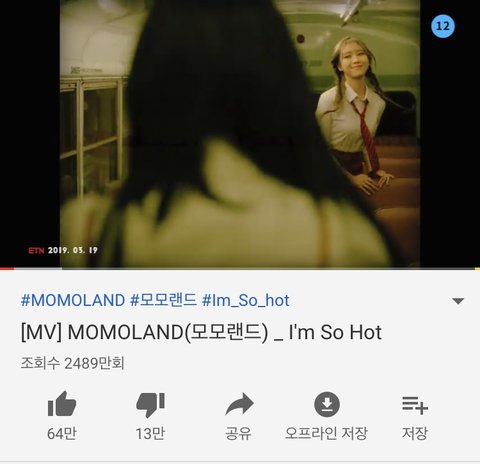Click the 64만 like count label
The height and width of the screenshot is (464, 480).
(62, 434)
